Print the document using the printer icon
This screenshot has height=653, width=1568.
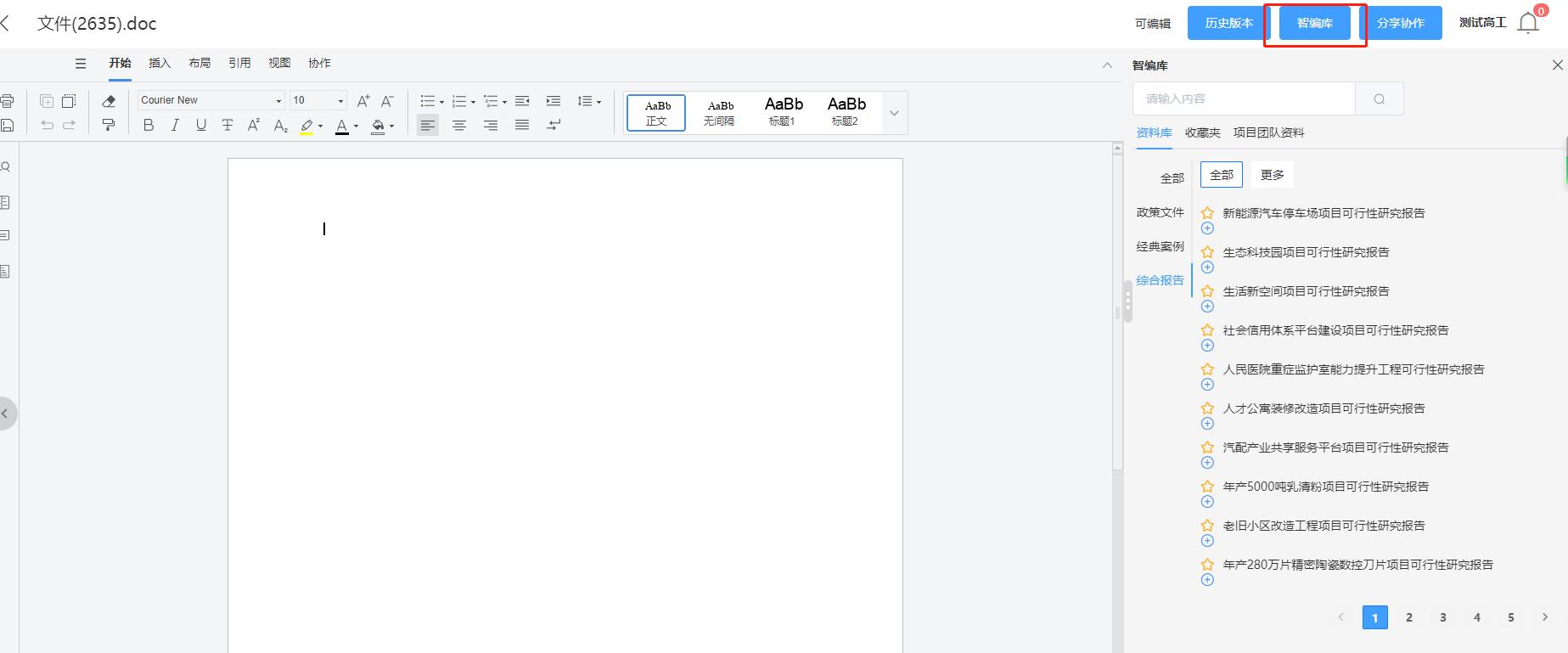[x=7, y=101]
